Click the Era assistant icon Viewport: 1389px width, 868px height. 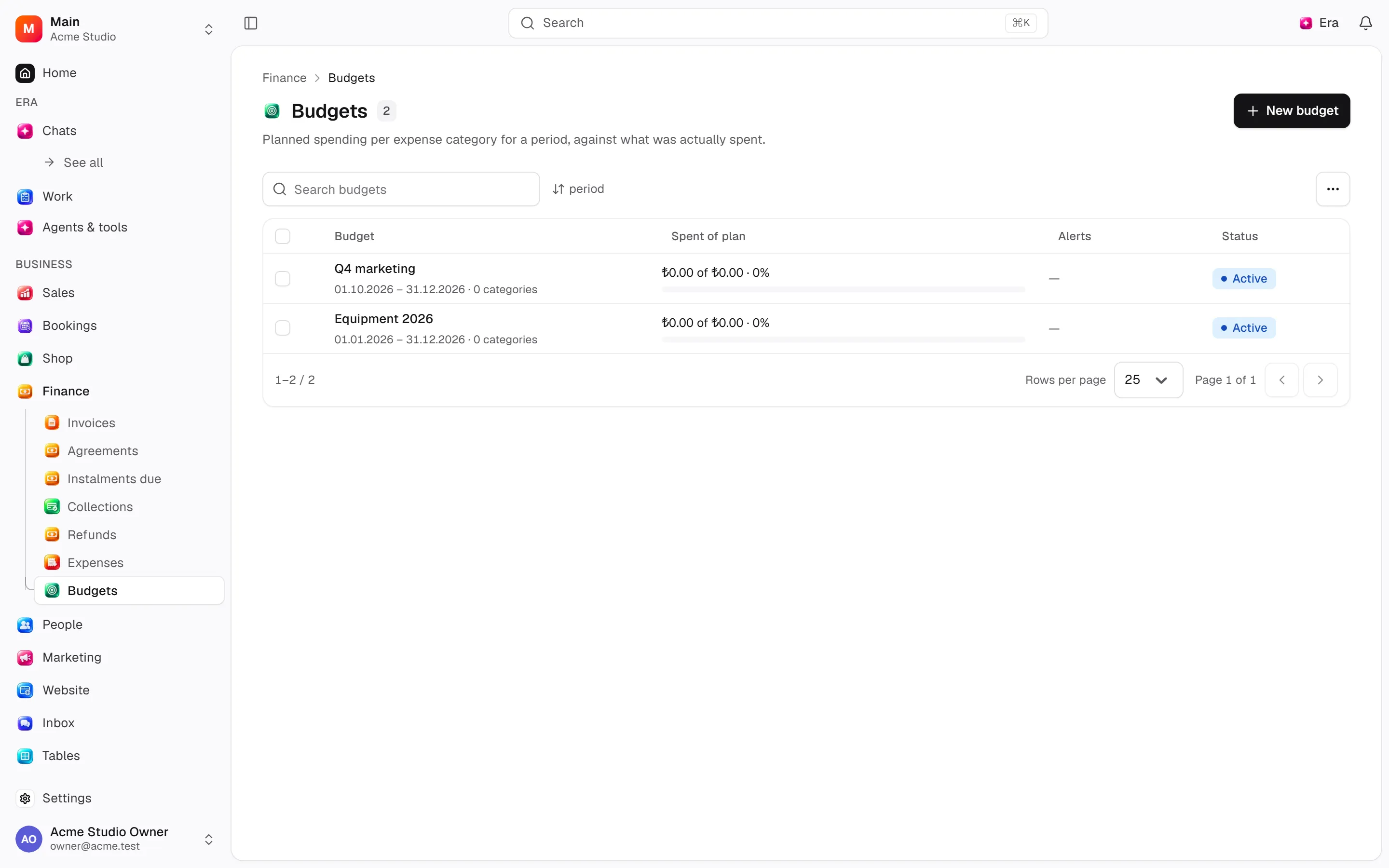tap(1306, 23)
